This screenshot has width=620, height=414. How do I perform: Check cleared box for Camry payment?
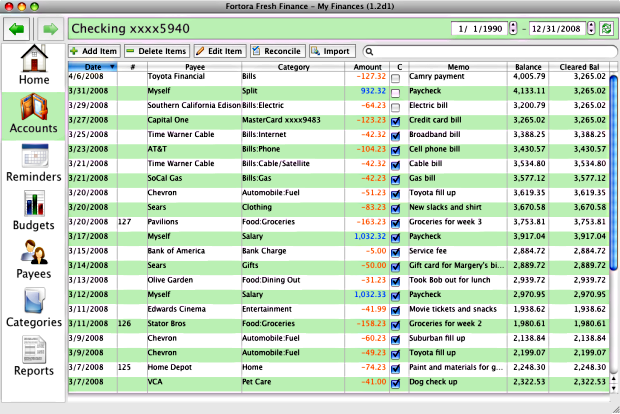[x=395, y=78]
